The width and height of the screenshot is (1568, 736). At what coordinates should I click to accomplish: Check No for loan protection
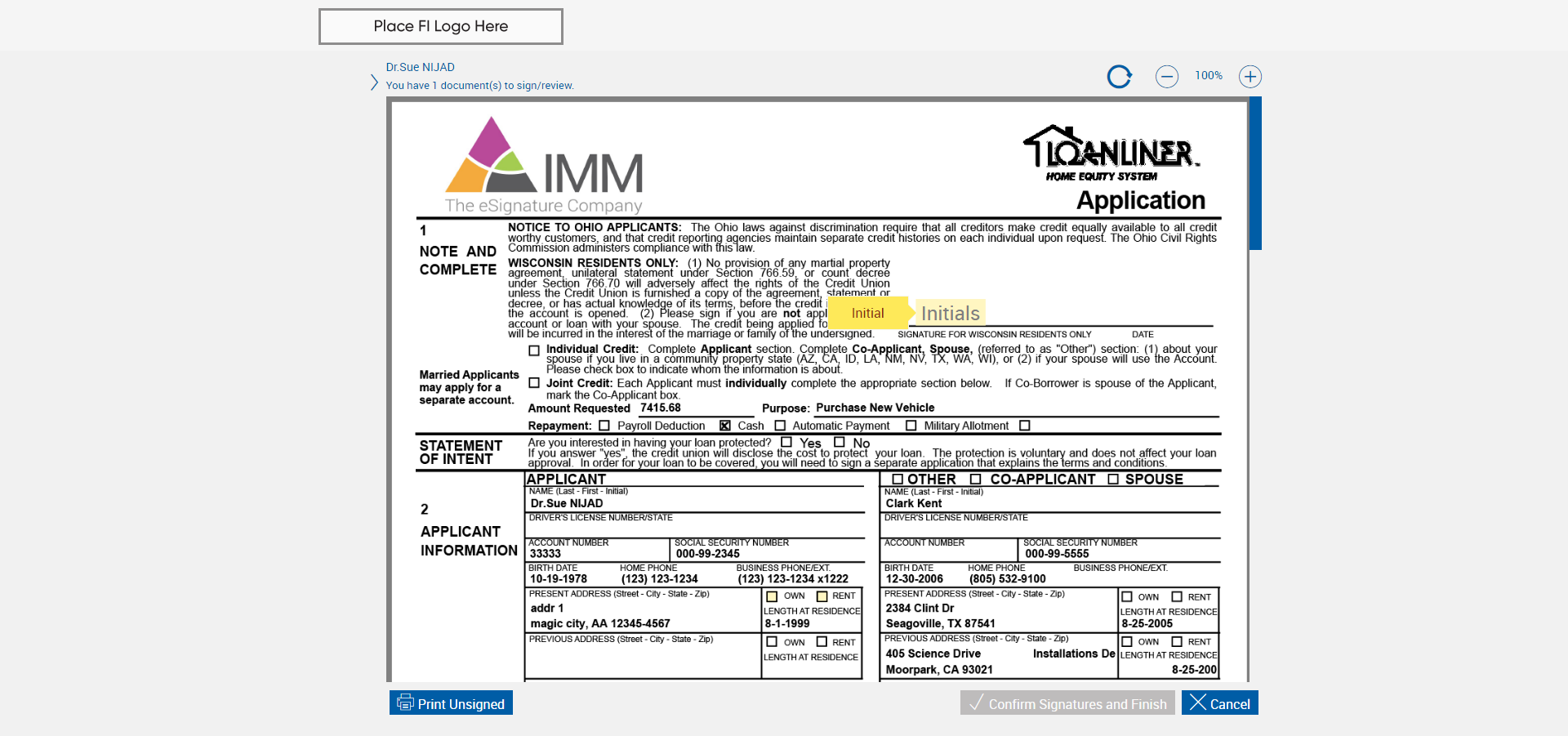[x=840, y=443]
